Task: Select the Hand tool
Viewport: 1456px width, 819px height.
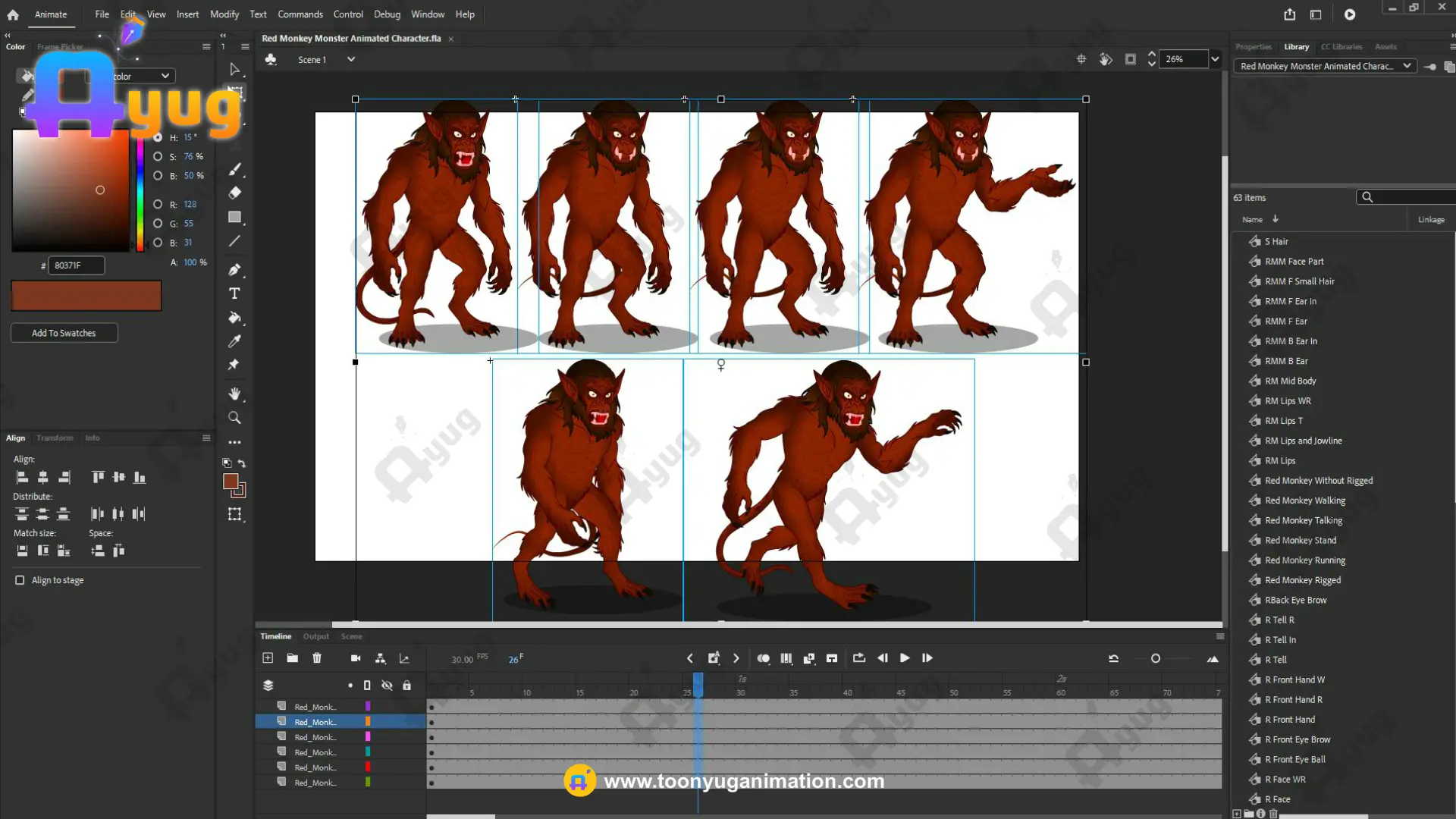Action: 234,394
